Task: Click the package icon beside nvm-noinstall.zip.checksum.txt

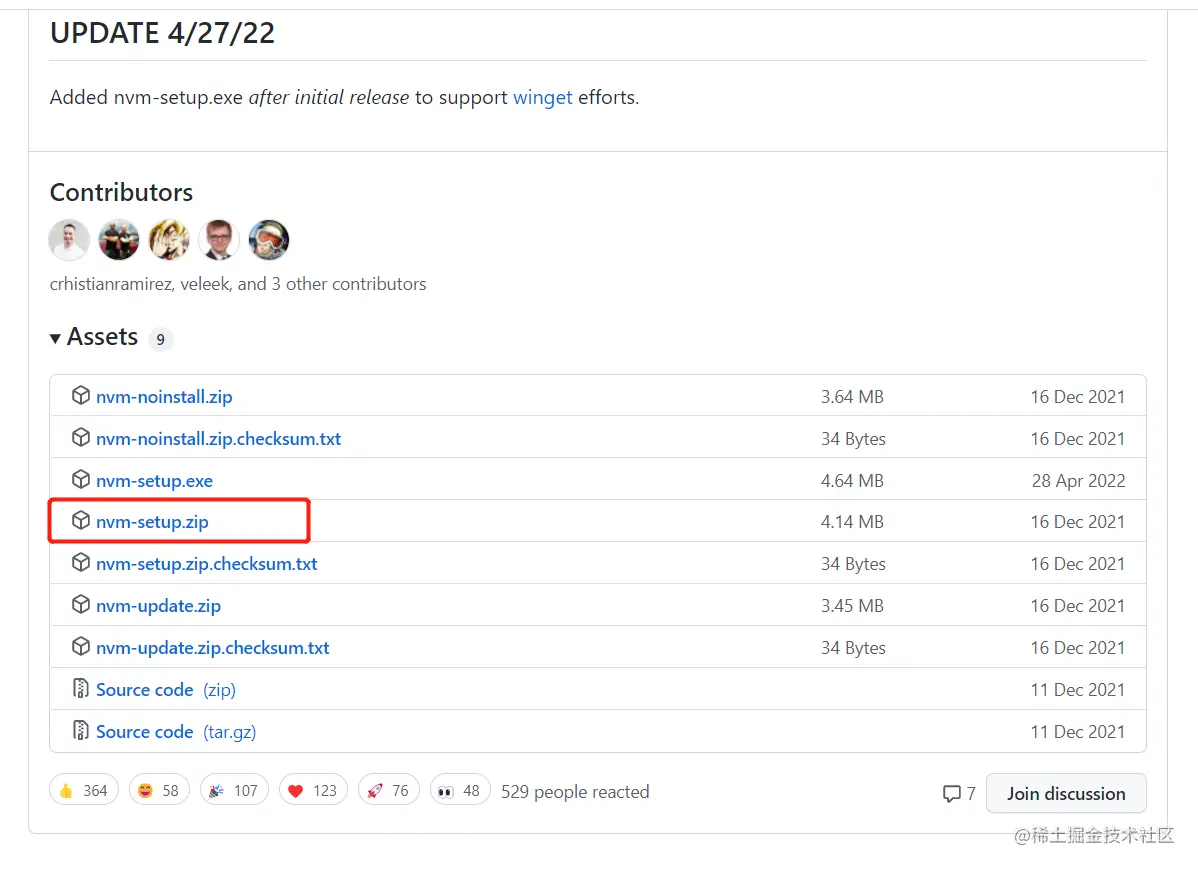Action: pyautogui.click(x=81, y=437)
